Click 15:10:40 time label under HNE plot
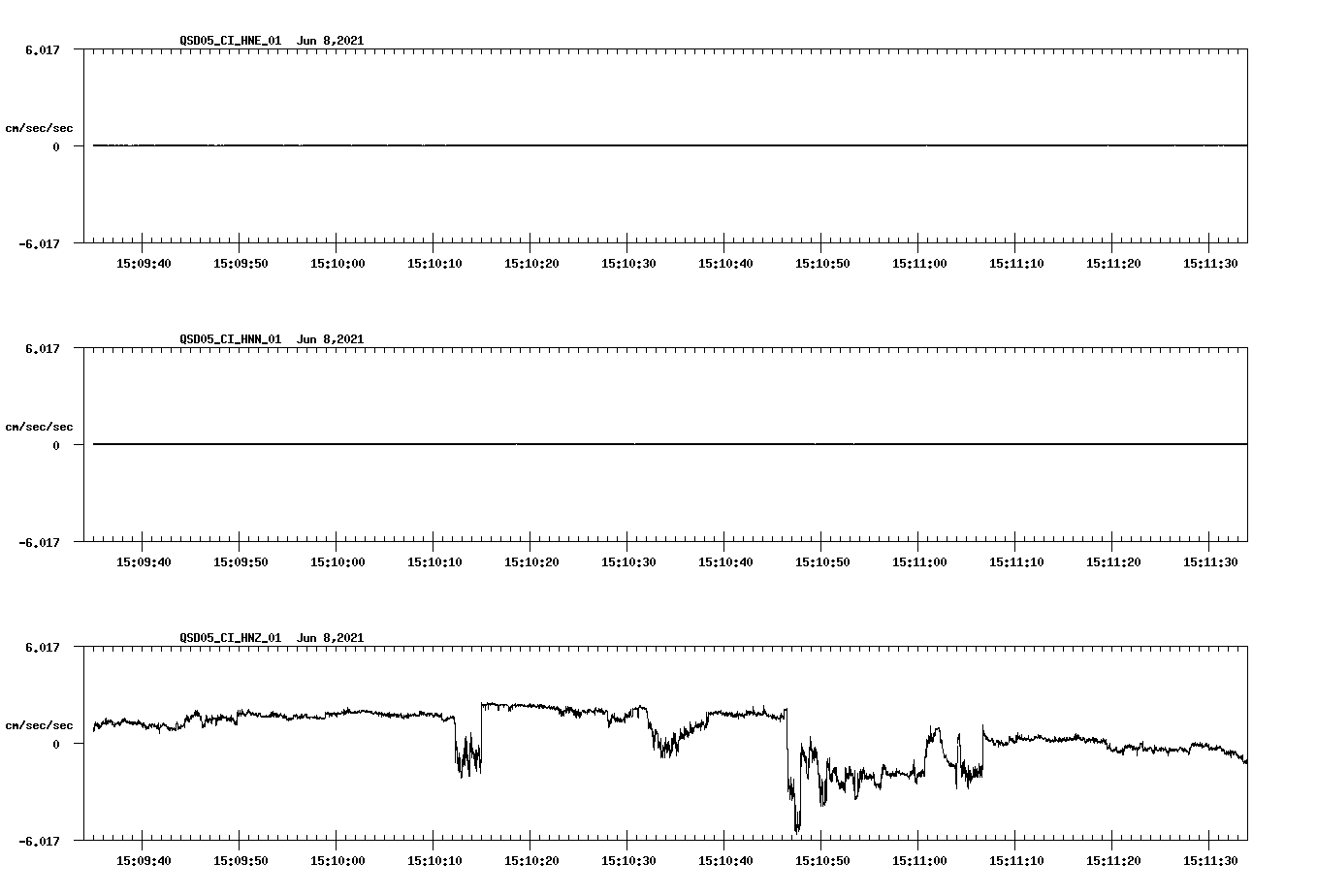Image resolution: width=1317 pixels, height=896 pixels. click(725, 264)
